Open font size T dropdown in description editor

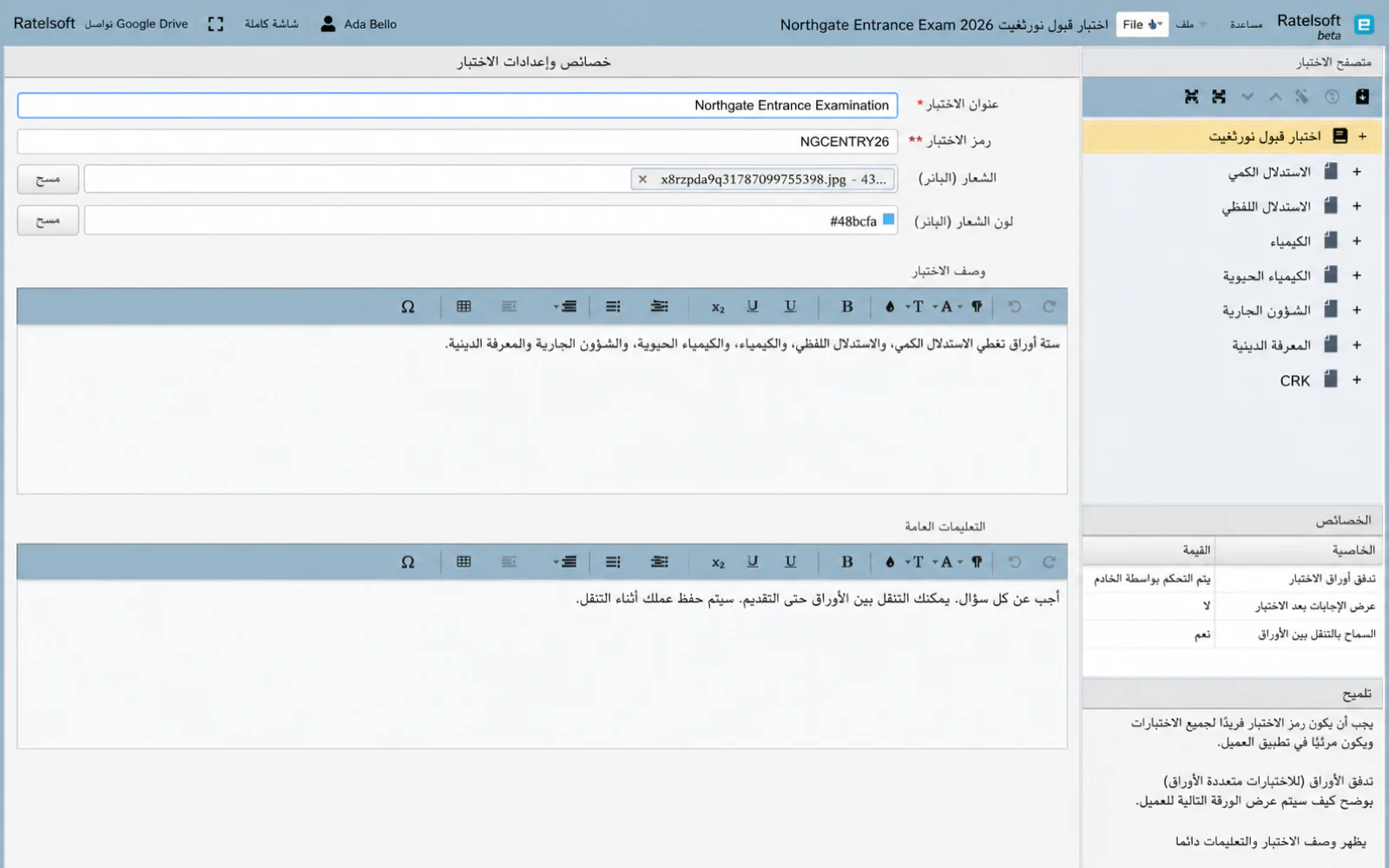click(x=914, y=306)
